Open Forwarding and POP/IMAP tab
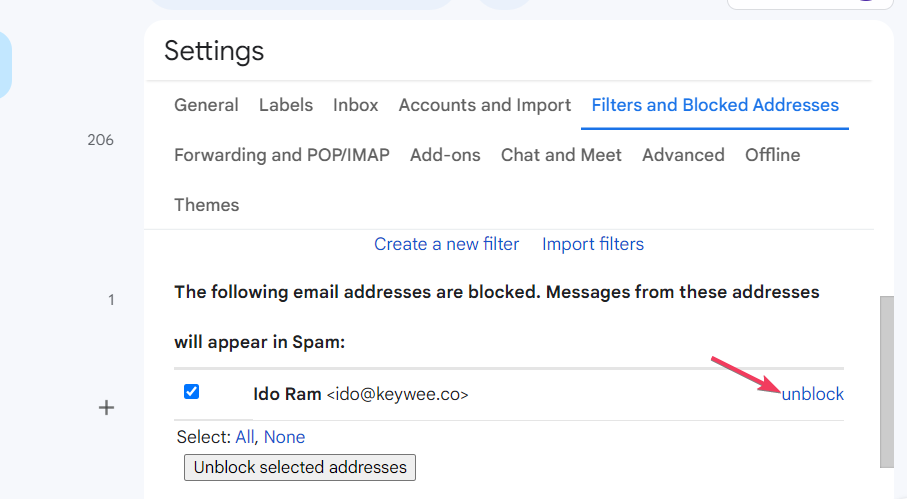The width and height of the screenshot is (907, 499). click(x=282, y=155)
